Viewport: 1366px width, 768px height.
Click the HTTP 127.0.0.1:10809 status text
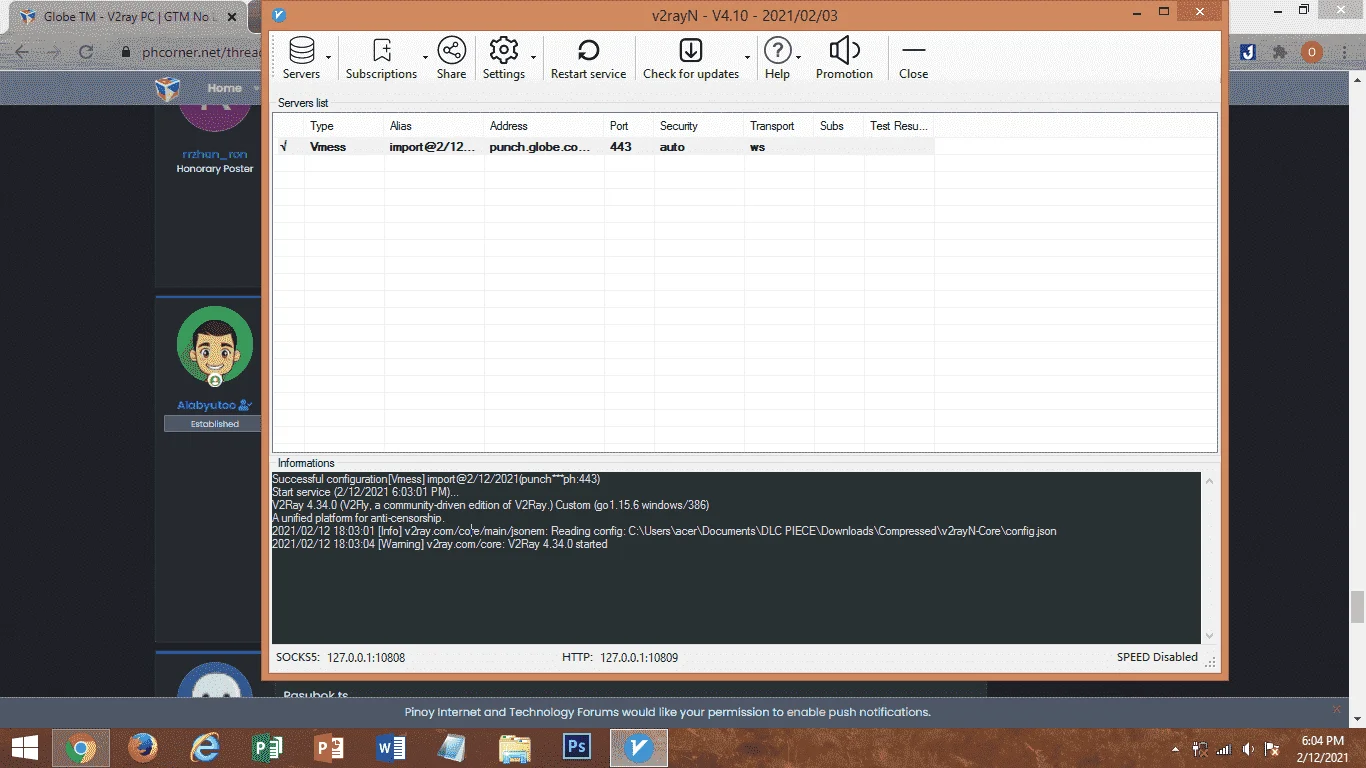point(620,658)
